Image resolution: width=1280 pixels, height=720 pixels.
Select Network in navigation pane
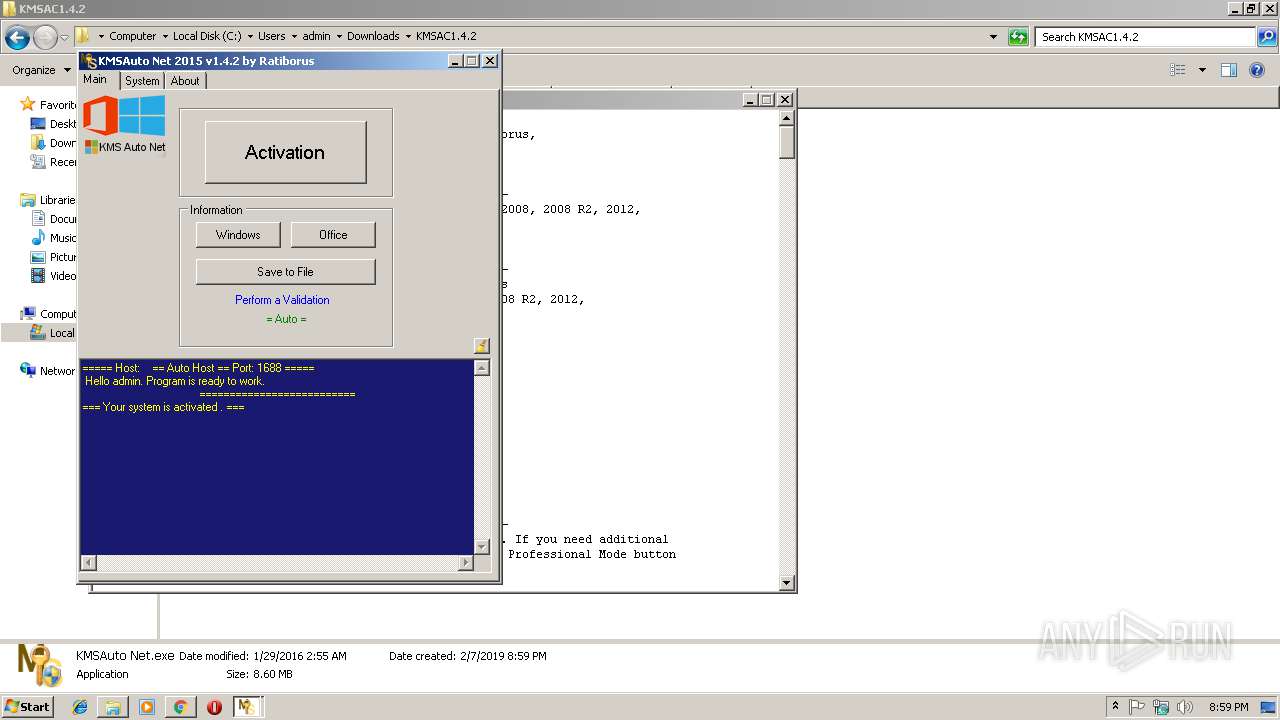pos(49,371)
